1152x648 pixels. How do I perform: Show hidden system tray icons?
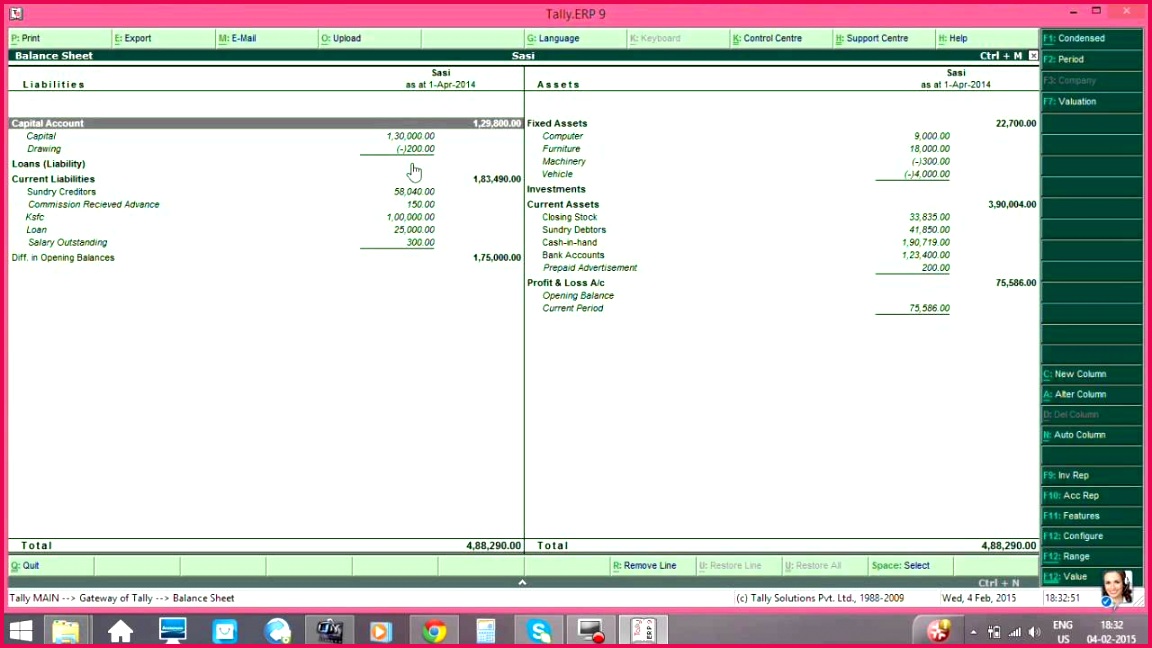(x=973, y=632)
